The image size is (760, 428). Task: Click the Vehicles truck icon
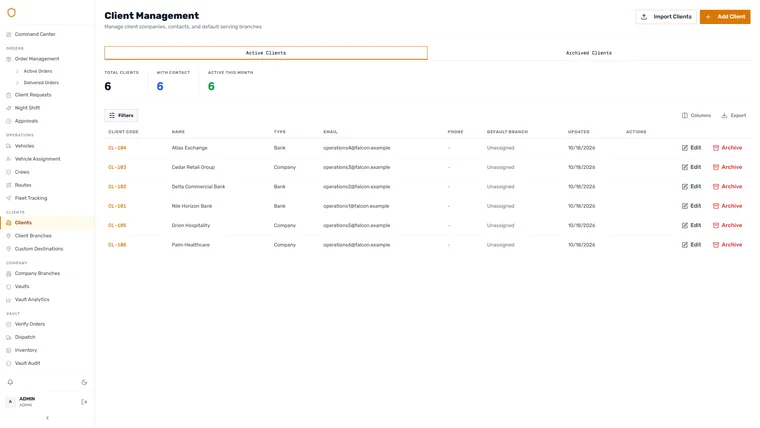coord(8,146)
